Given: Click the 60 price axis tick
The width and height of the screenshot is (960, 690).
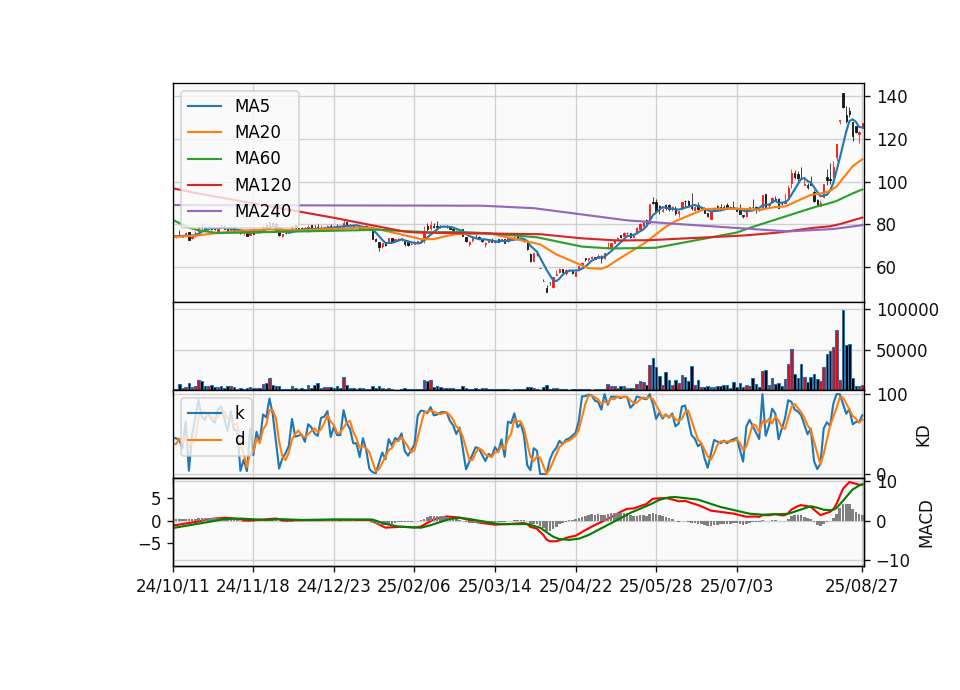Looking at the screenshot, I should [887, 268].
